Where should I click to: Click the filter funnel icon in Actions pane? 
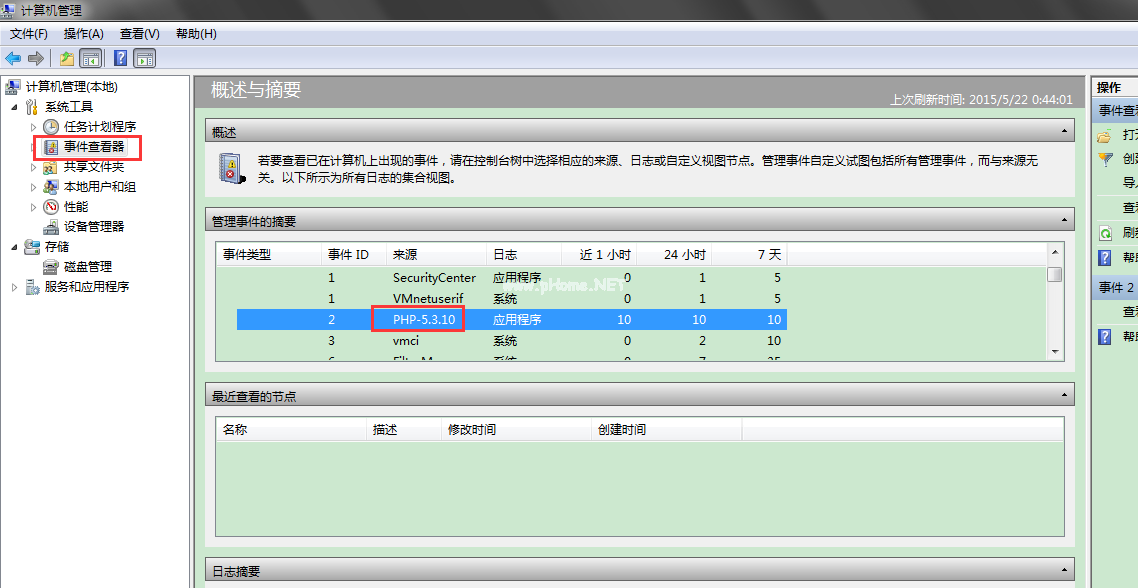(x=1105, y=159)
